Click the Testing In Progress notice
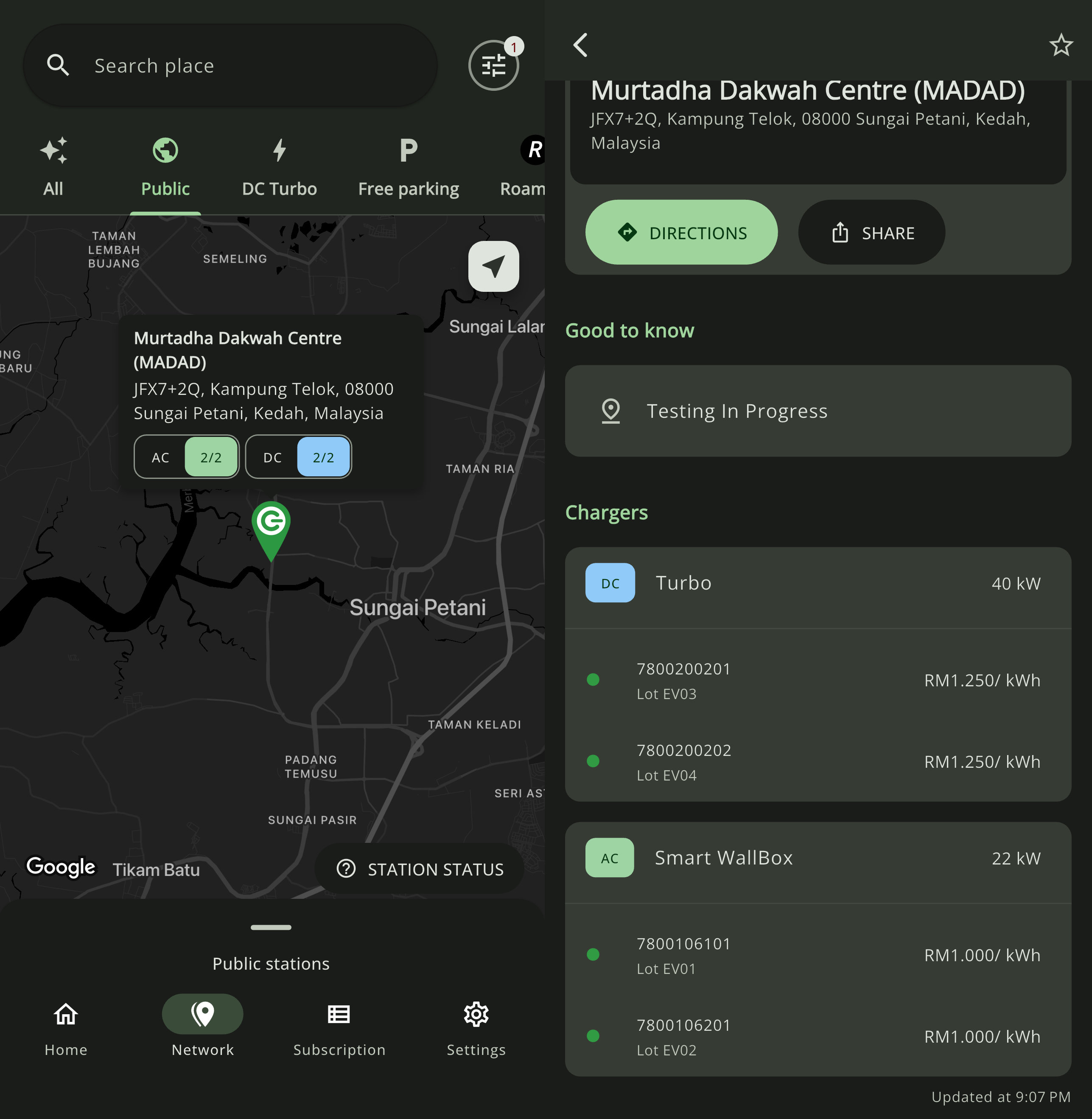Screen dimensions: 1092x1119 [x=818, y=411]
